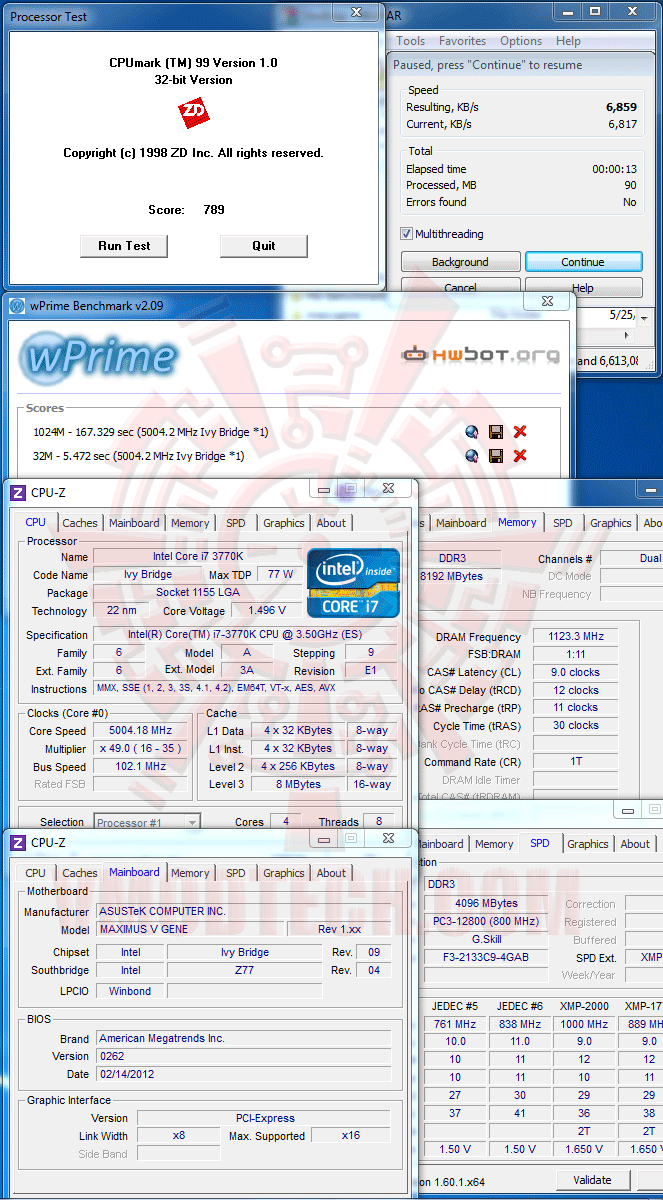This screenshot has width=663, height=1200.
Task: Click the Cancel button in WinRAR benchmark
Action: point(460,287)
